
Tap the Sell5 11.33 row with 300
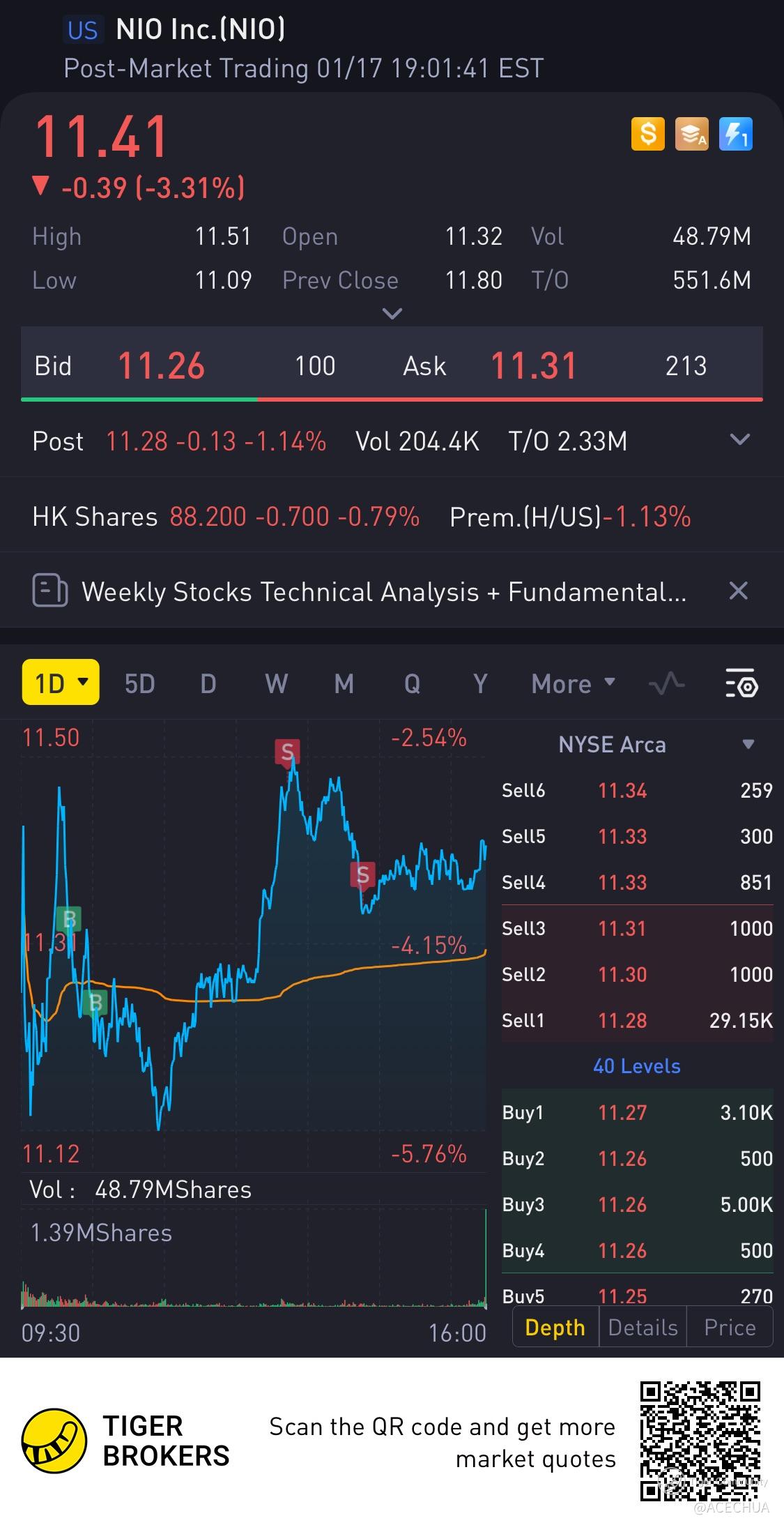pyautogui.click(x=637, y=837)
